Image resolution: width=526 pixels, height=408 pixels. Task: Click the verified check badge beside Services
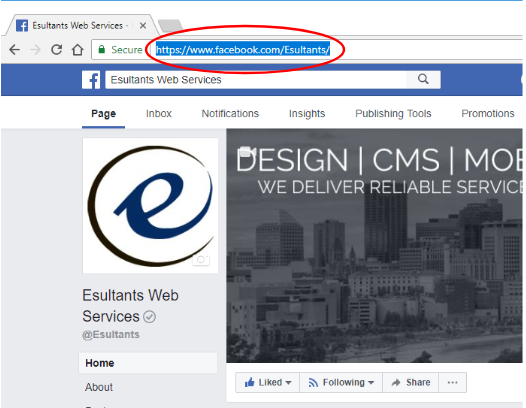click(150, 317)
